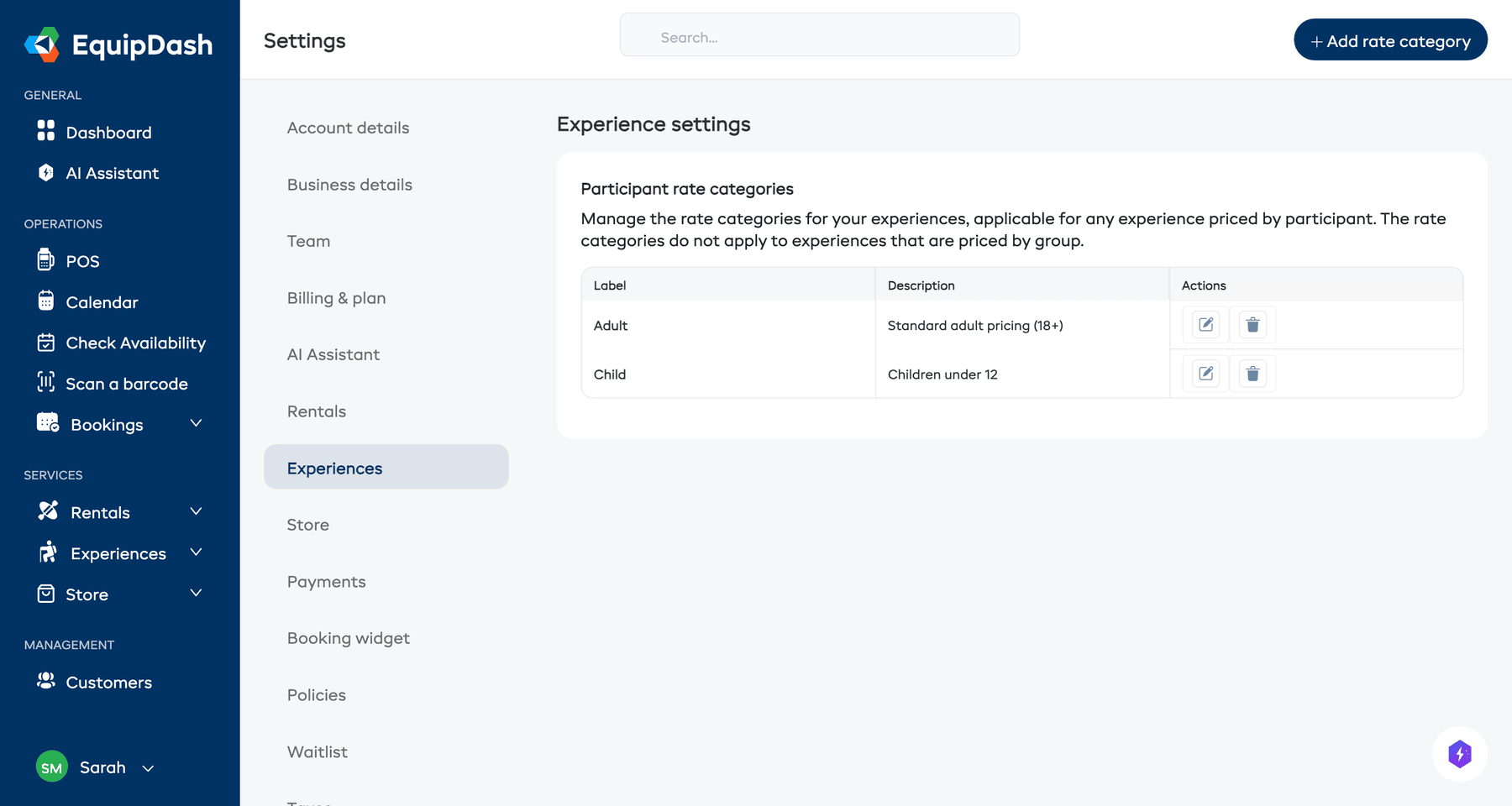Open the Scan a barcode tool
The height and width of the screenshot is (806, 1512).
pos(127,384)
